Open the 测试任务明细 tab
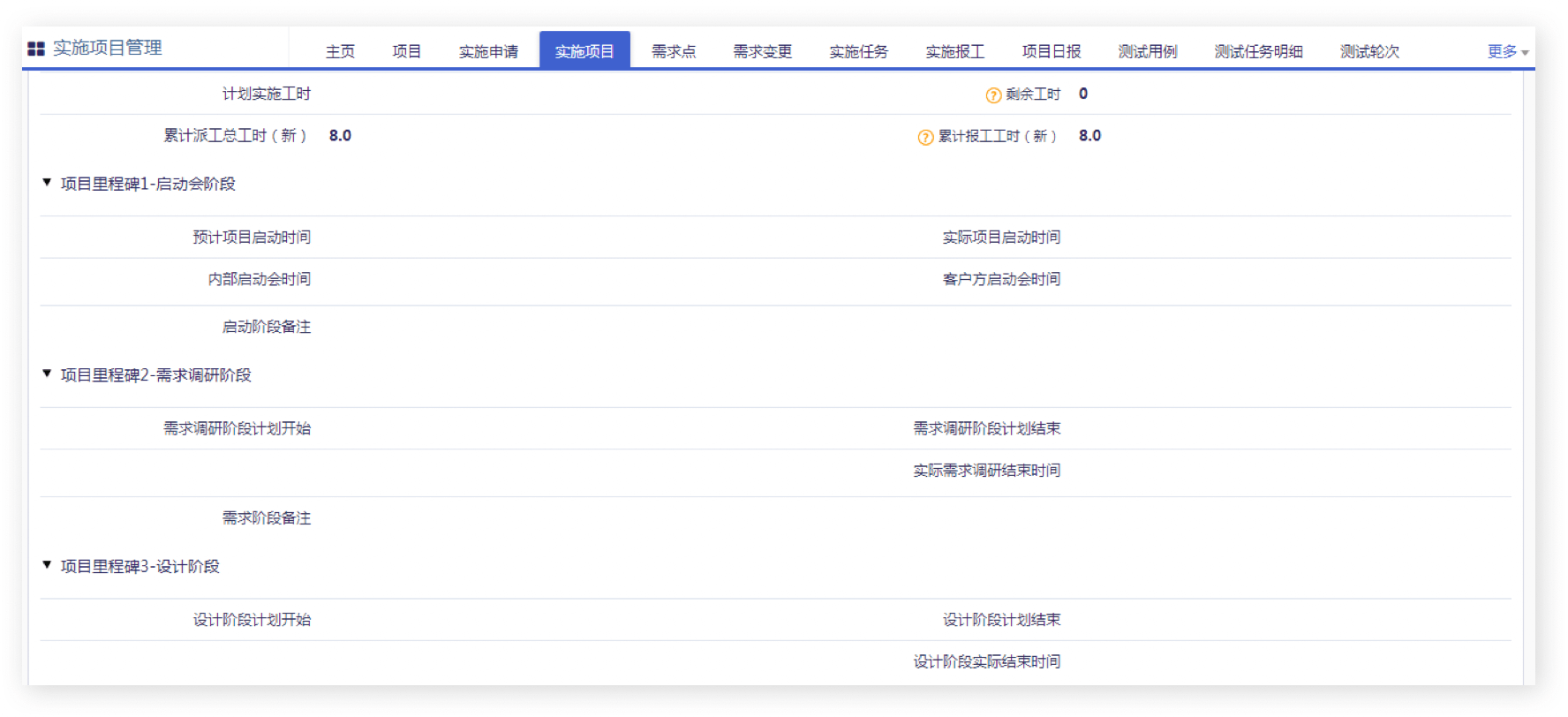Viewport: 1568px width, 717px height. click(x=1259, y=51)
